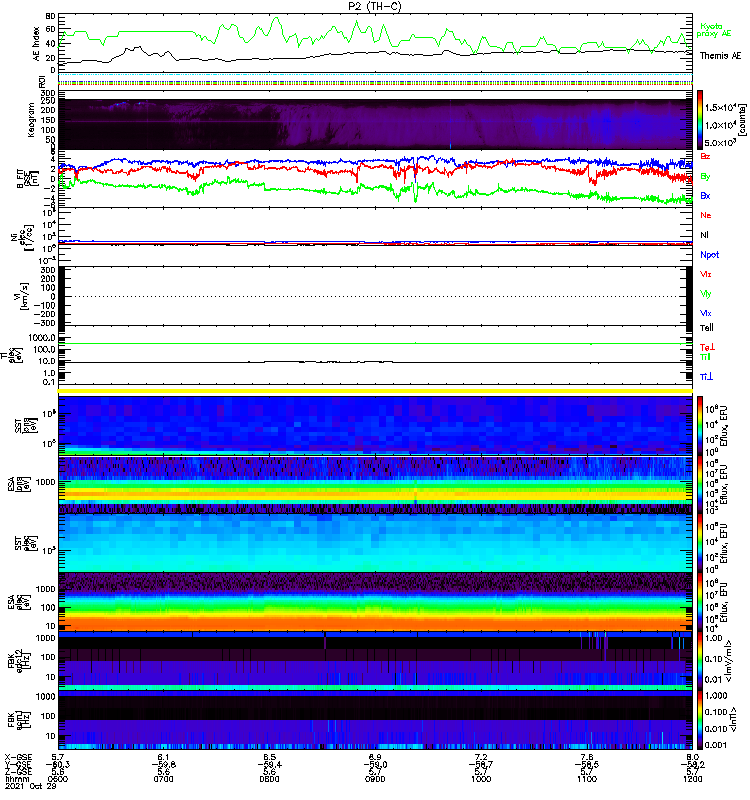Pick the red "Ne" density legend label
Image resolution: width=750 pixels, height=800 pixels.
[x=706, y=215]
